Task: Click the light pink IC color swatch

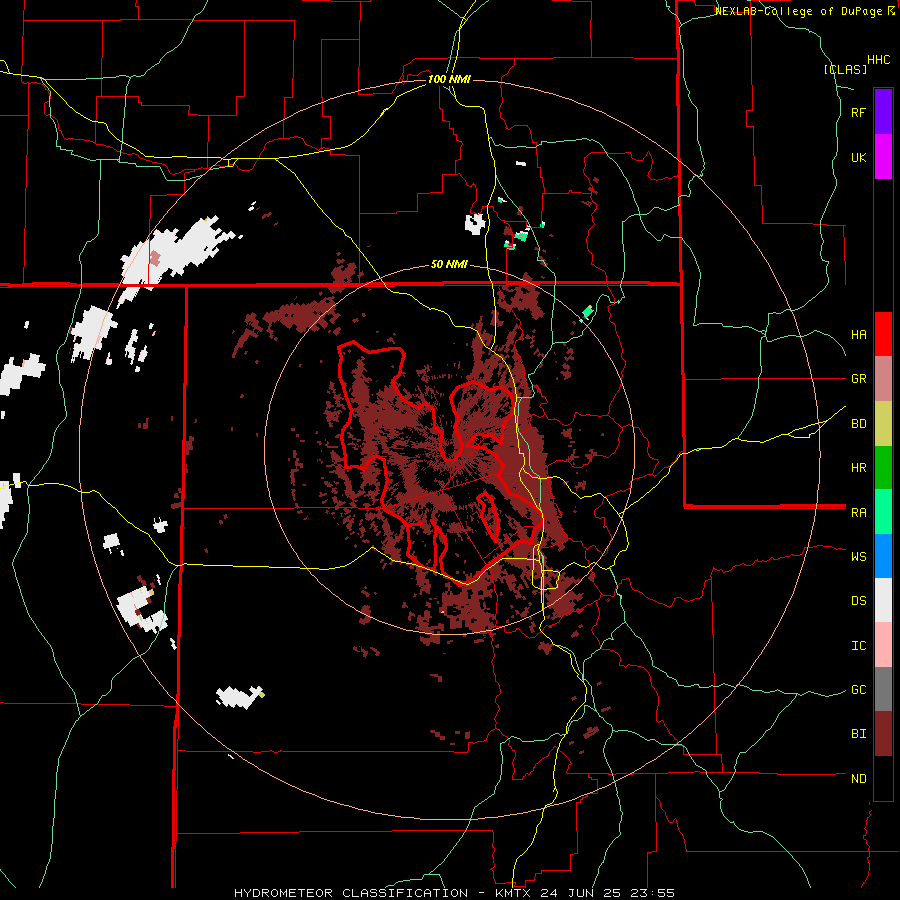Action: [x=883, y=645]
